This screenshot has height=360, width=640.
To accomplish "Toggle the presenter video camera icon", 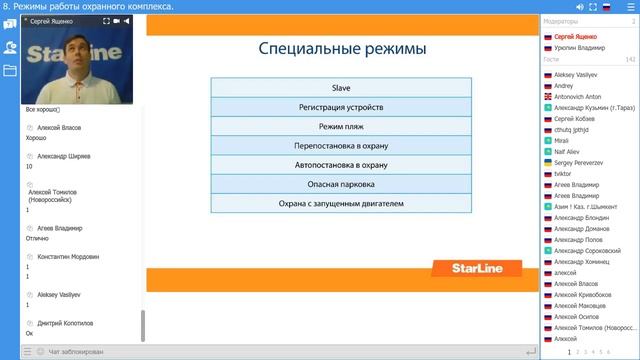I will pos(117,21).
